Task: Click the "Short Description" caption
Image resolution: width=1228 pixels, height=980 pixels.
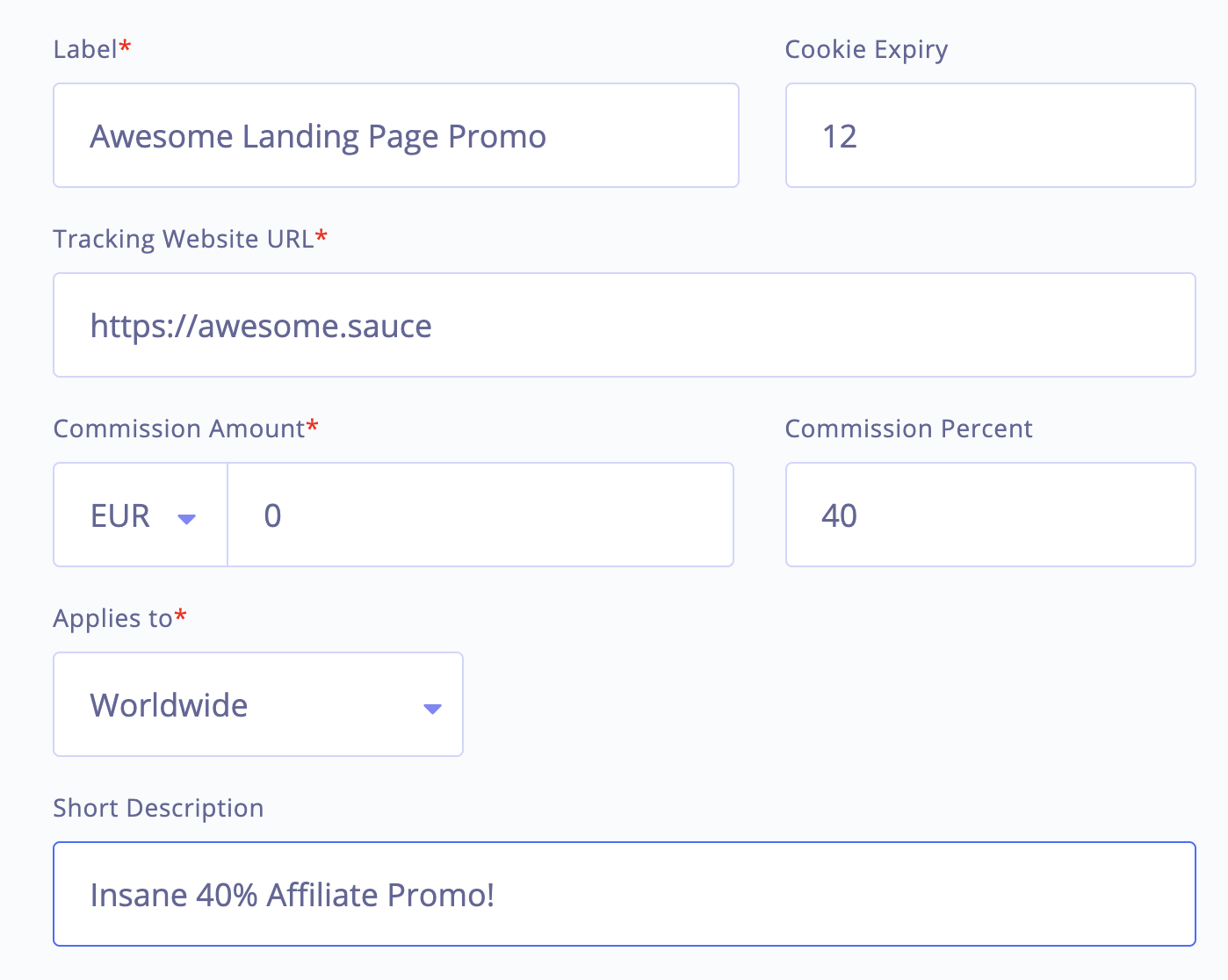Action: pos(158,808)
